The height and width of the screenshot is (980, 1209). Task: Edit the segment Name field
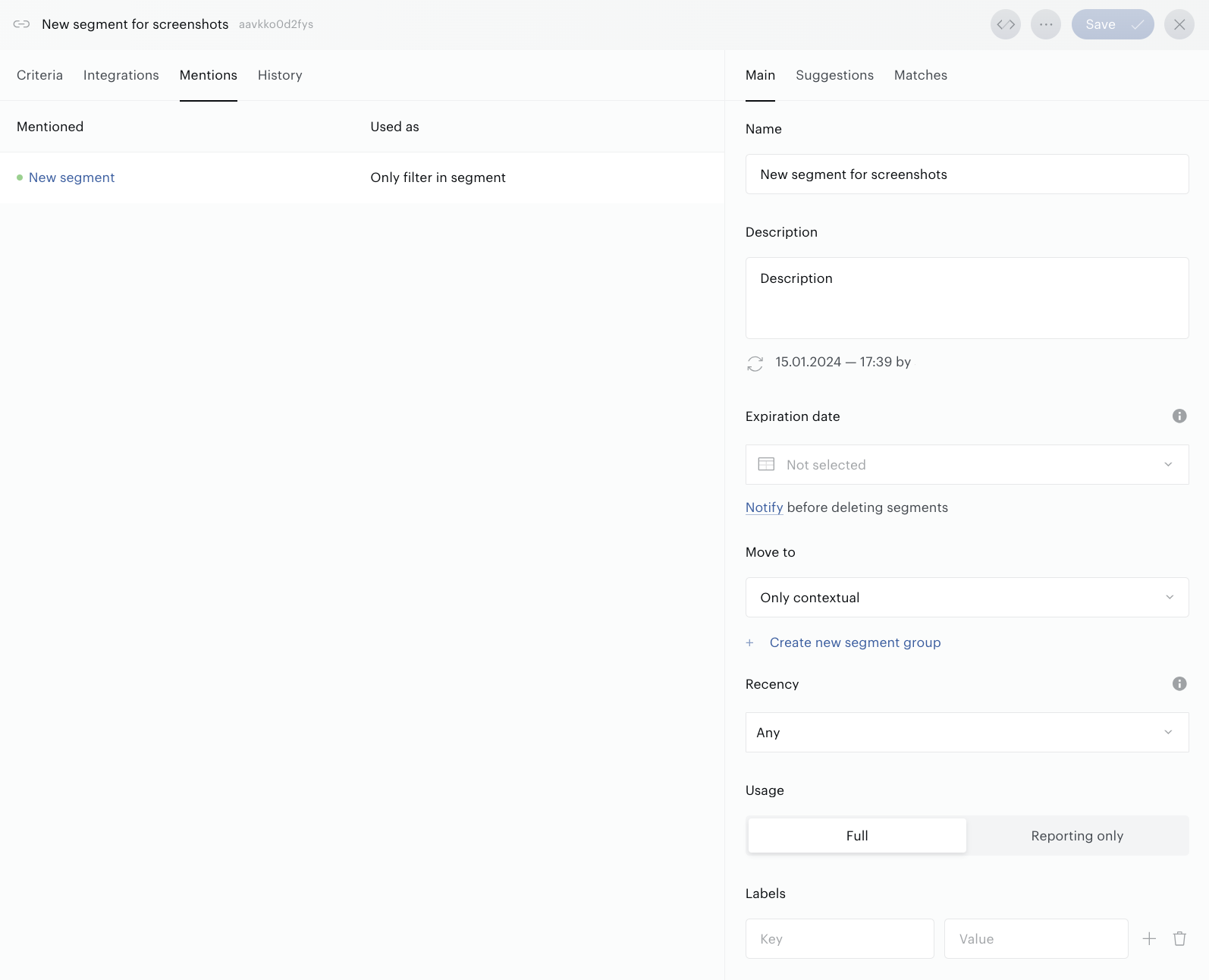click(x=967, y=174)
